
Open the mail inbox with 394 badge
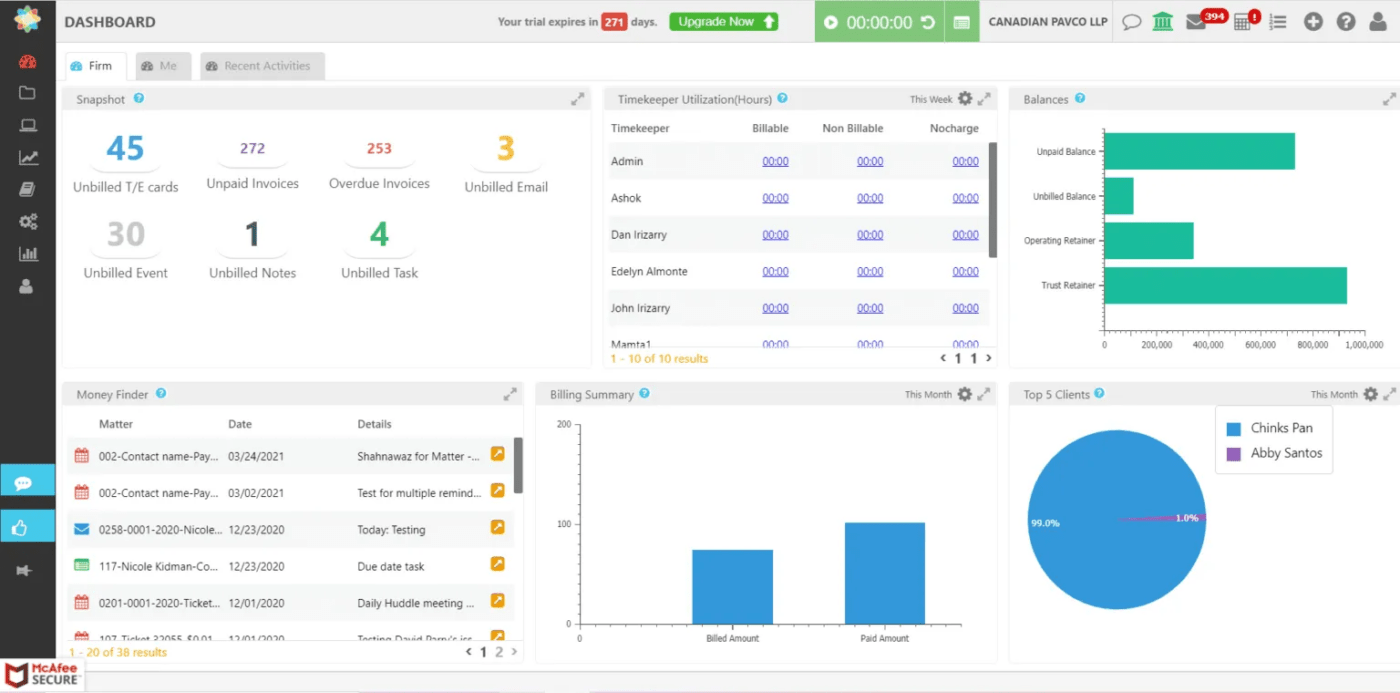click(1196, 22)
